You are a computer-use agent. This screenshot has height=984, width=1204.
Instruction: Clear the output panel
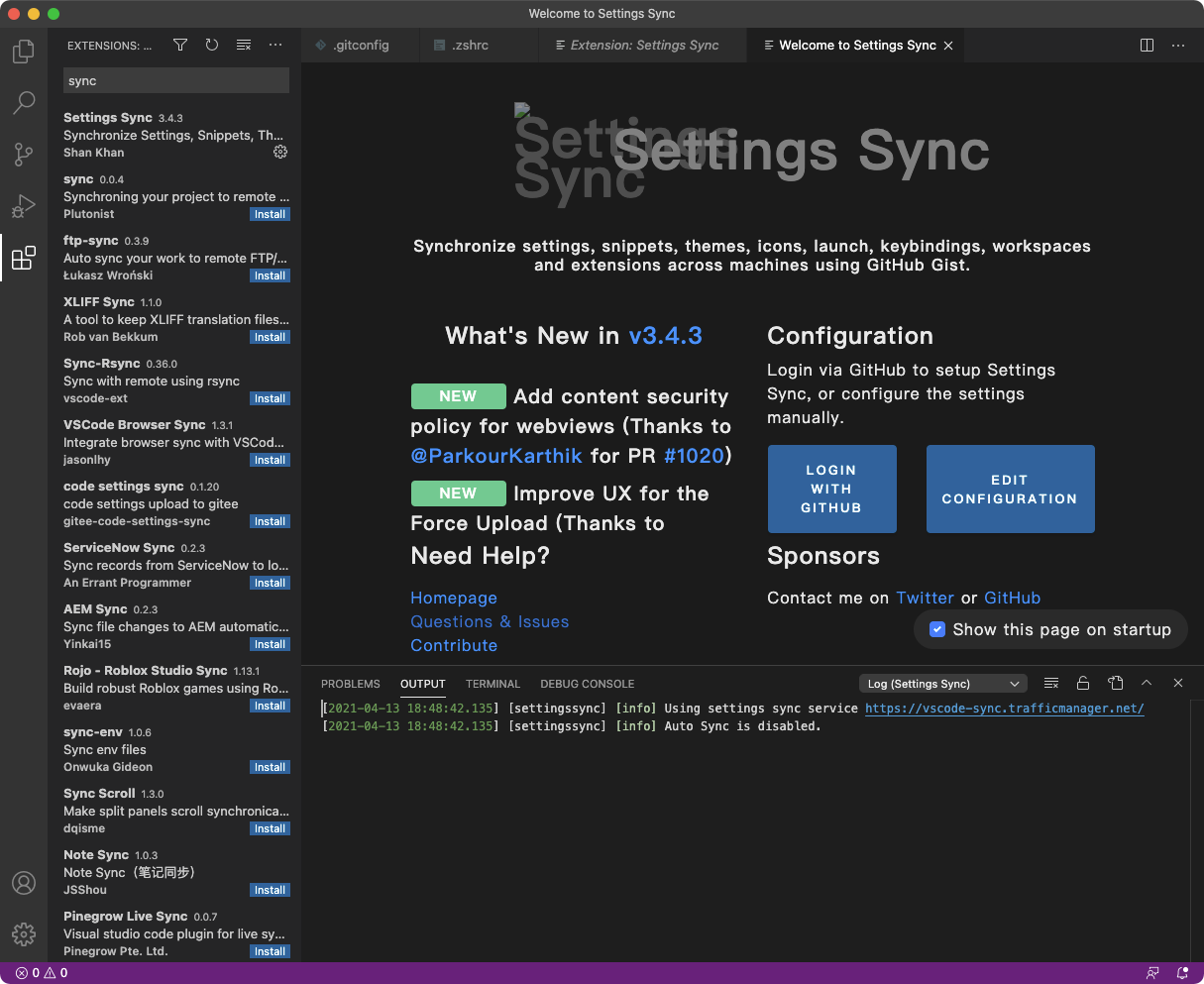tap(1051, 683)
